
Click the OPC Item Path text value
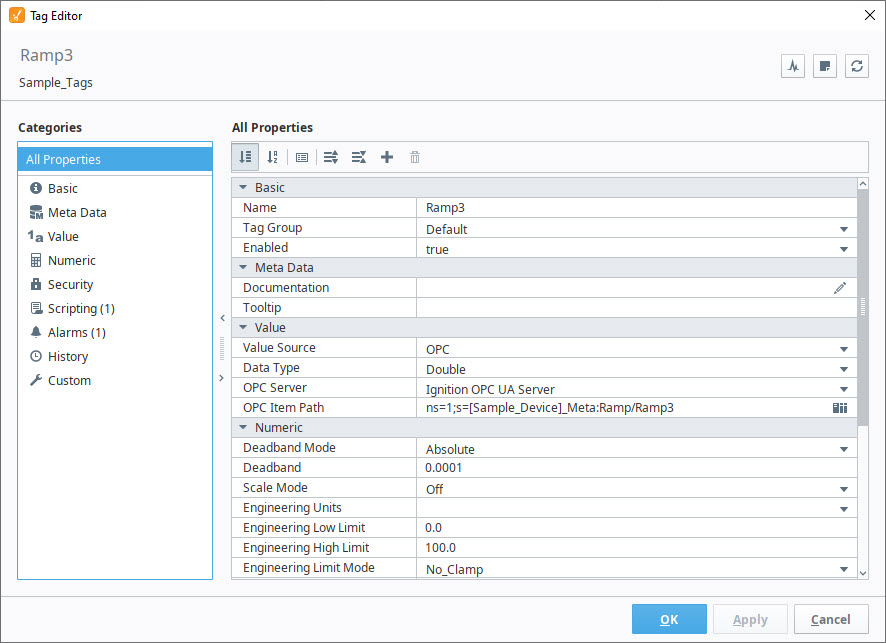click(550, 408)
